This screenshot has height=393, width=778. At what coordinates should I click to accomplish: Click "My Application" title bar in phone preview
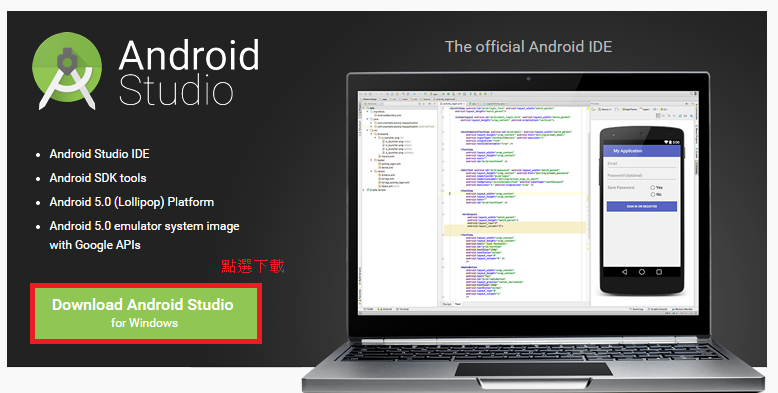pos(642,150)
